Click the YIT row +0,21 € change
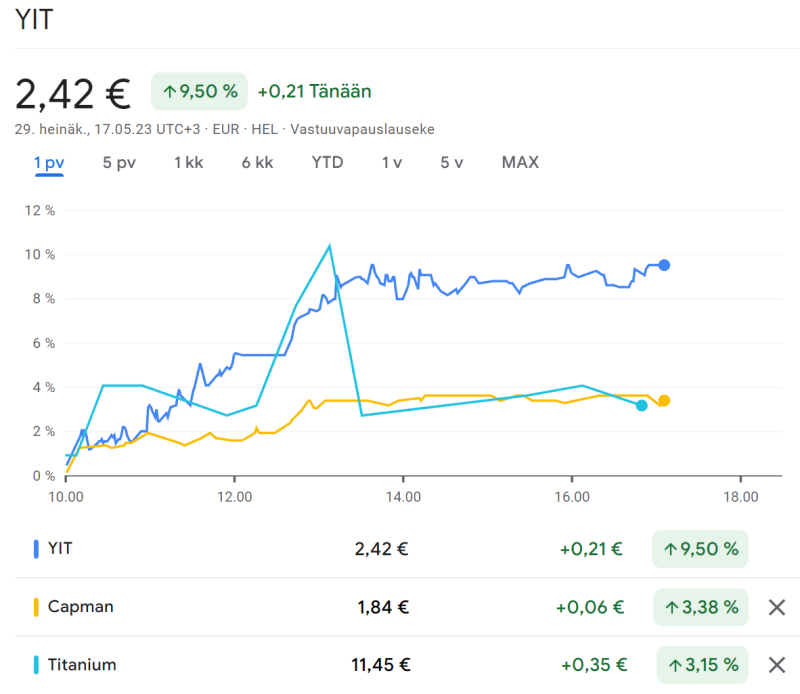800x694 pixels. (x=591, y=549)
